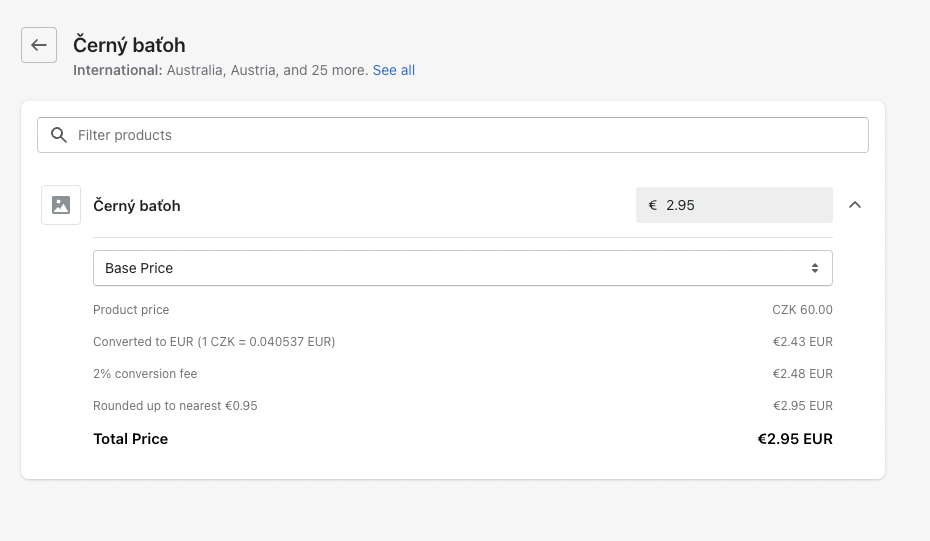Go back using the arrow button
930x541 pixels.
[x=39, y=45]
